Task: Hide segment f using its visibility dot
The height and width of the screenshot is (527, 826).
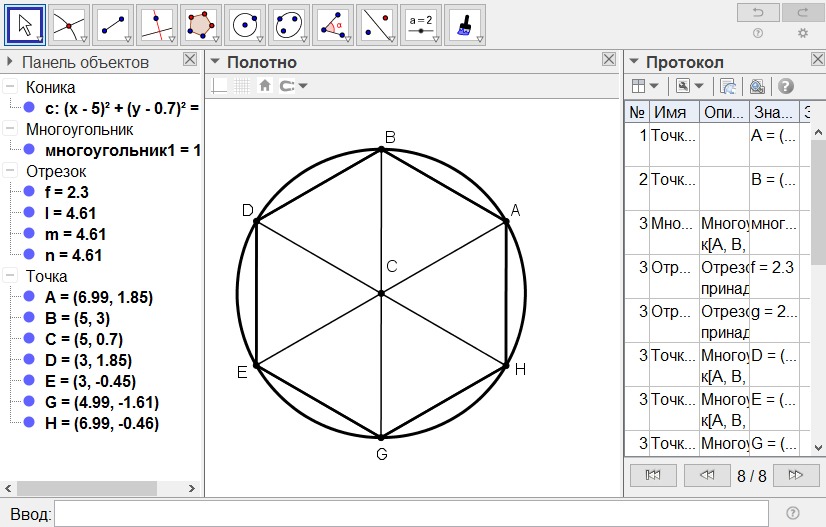Action: click(29, 192)
